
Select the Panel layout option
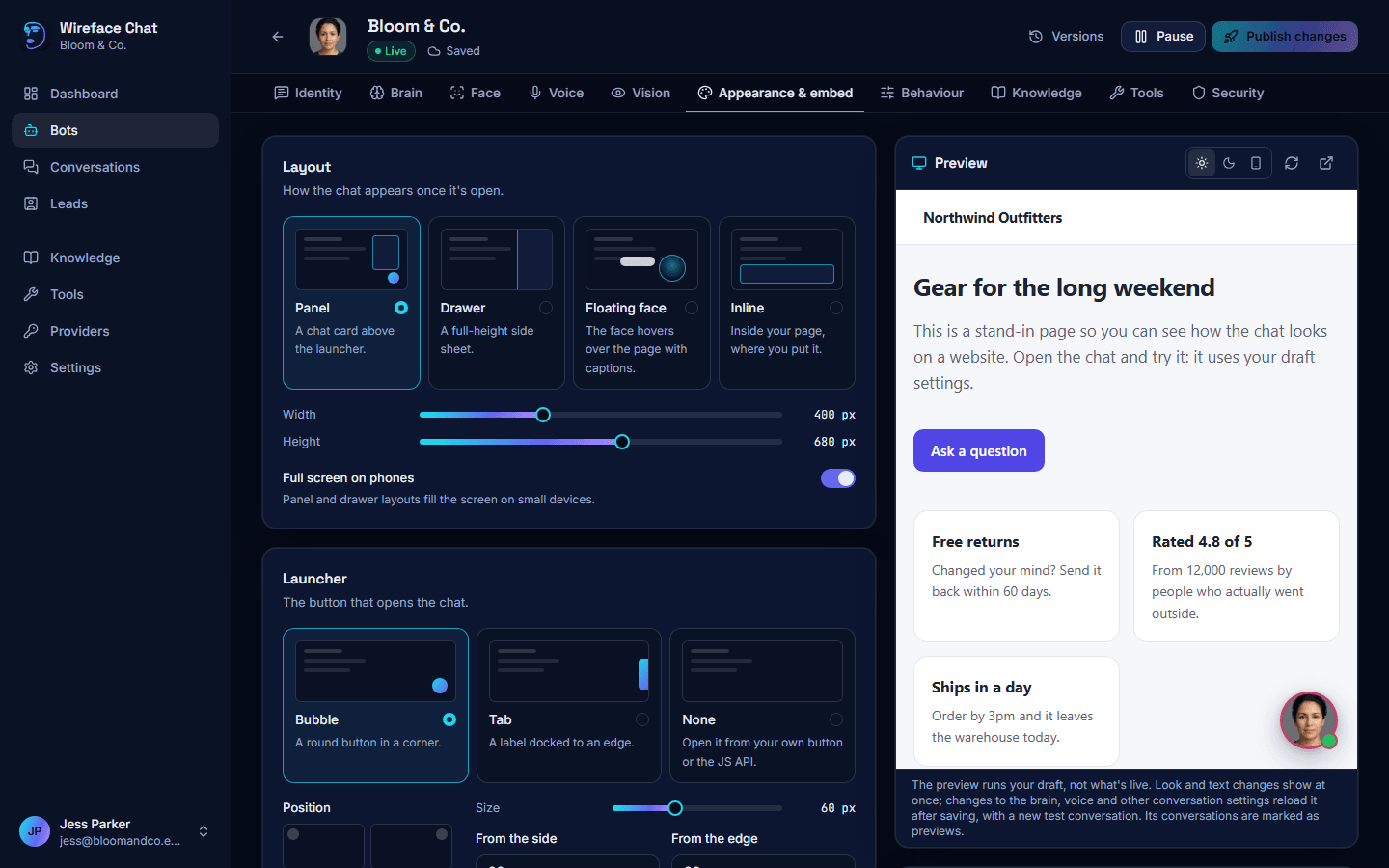tap(351, 303)
